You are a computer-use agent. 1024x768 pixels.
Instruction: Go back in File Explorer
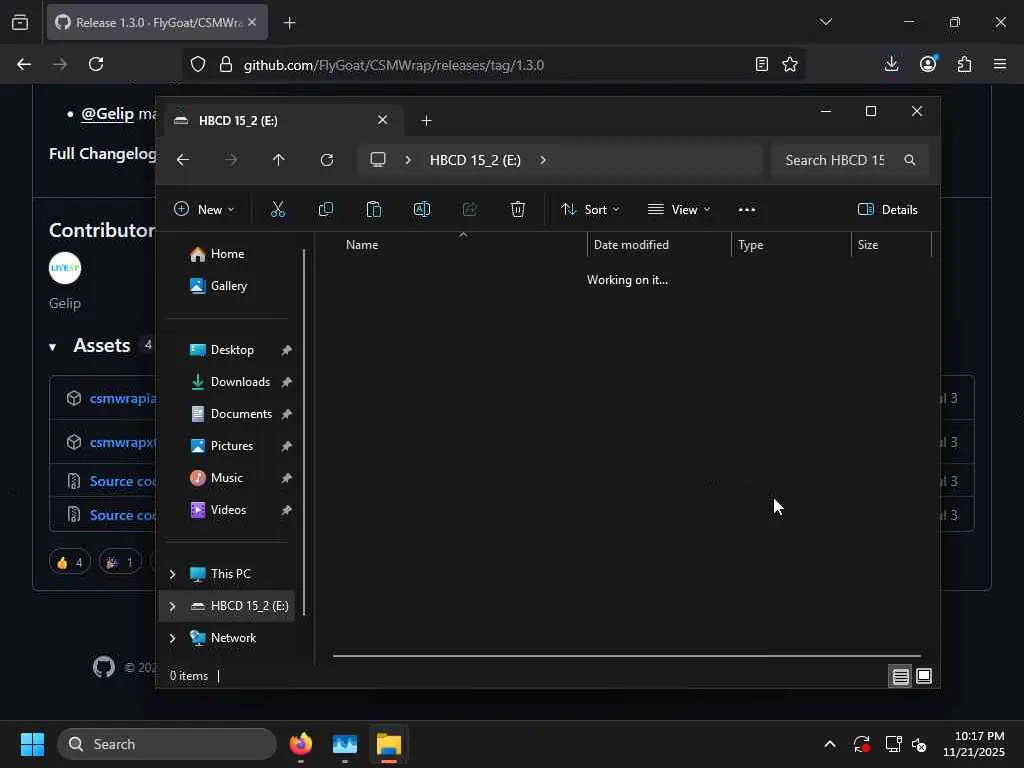coord(183,160)
